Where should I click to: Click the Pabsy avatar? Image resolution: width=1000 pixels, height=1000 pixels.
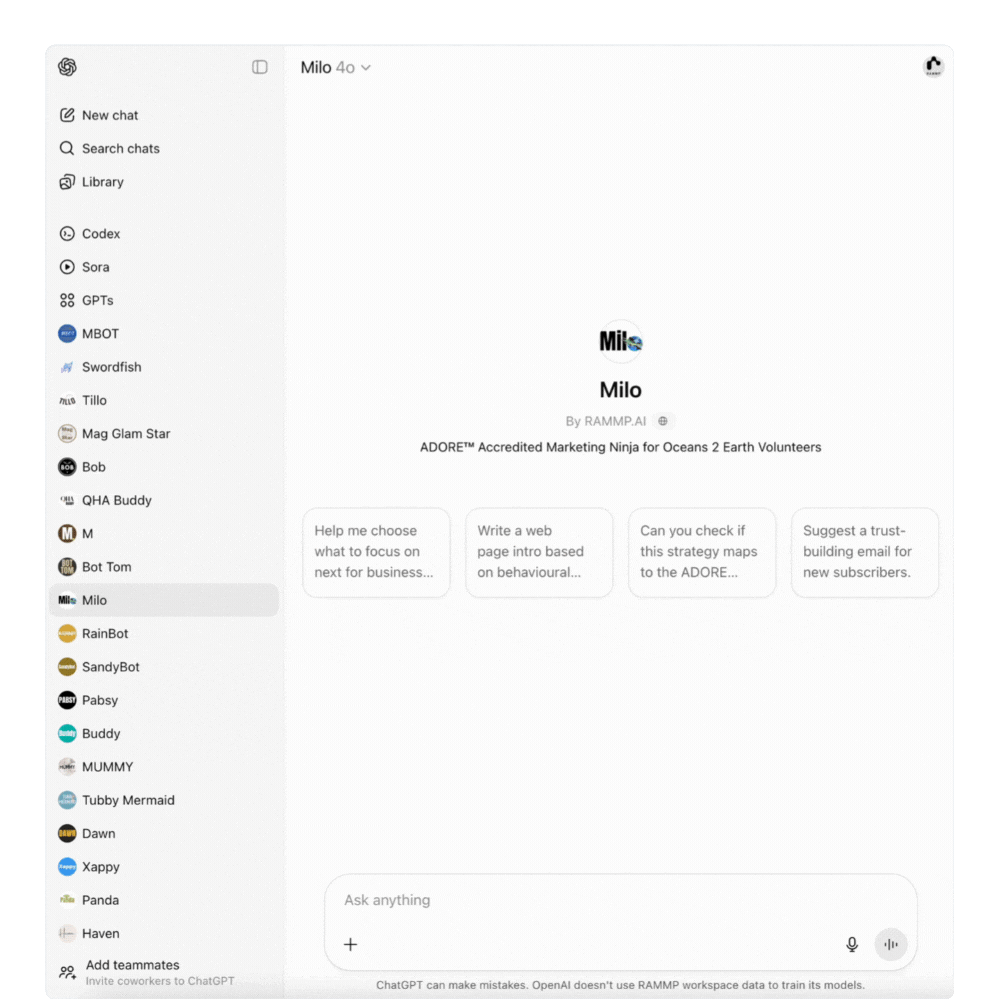[67, 700]
